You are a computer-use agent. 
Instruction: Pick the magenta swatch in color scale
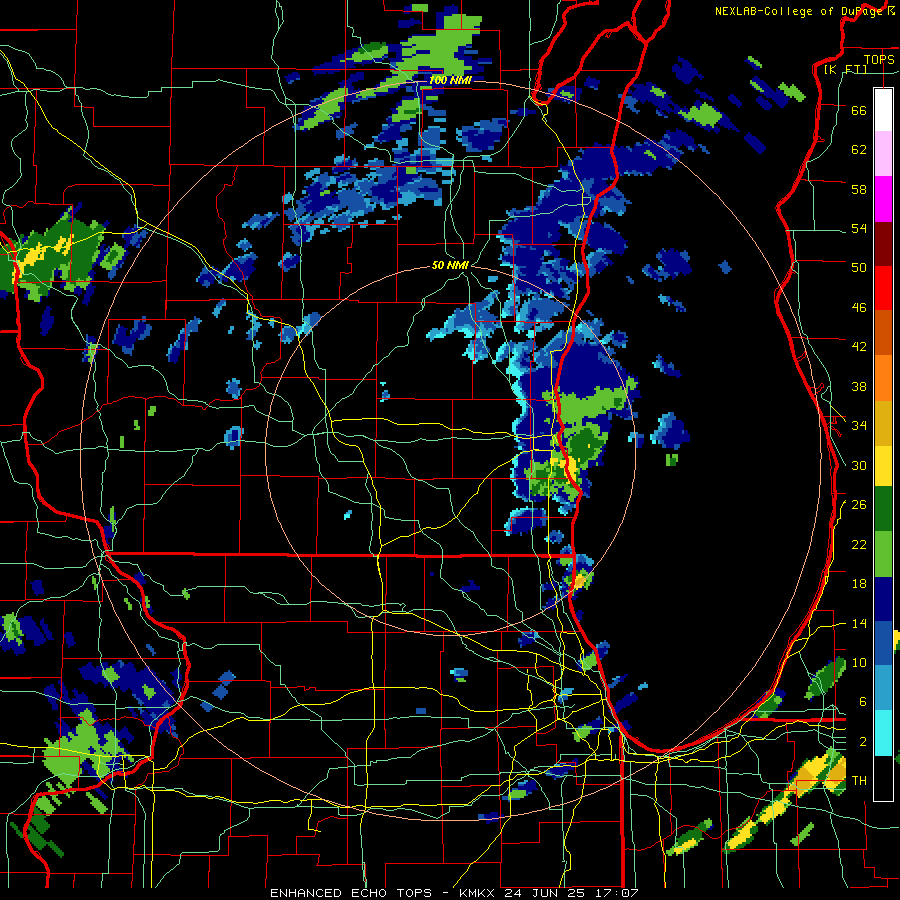(883, 199)
